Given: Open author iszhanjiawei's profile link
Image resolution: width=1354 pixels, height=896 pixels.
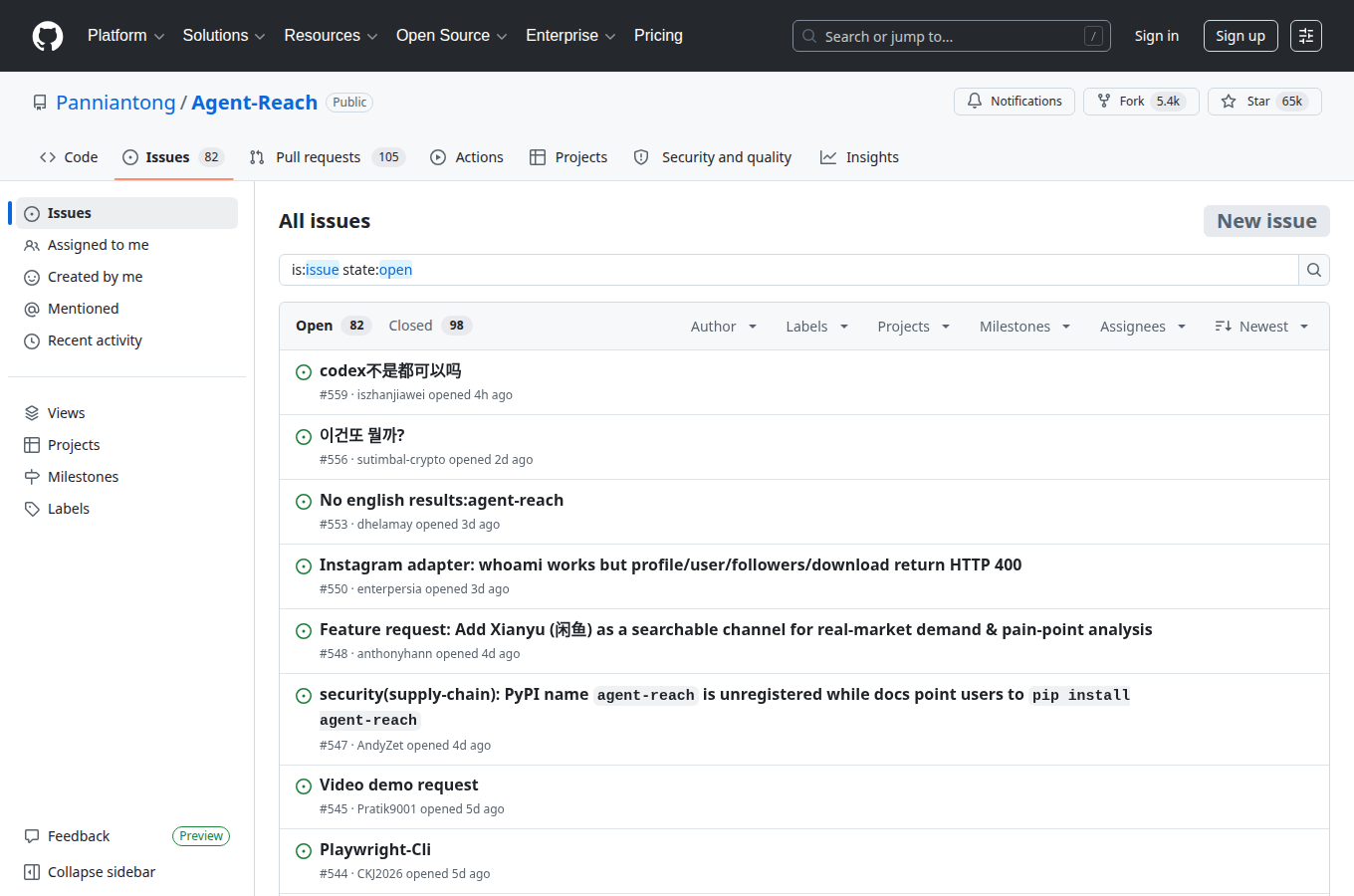Looking at the screenshot, I should (x=391, y=395).
